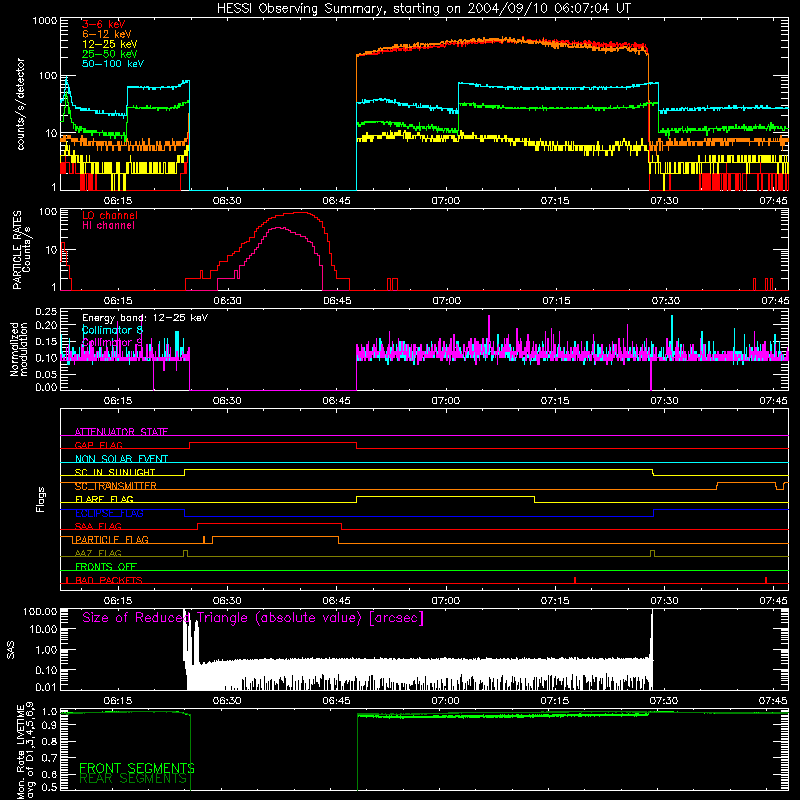Select the 'HI channel' legend label

108,226
